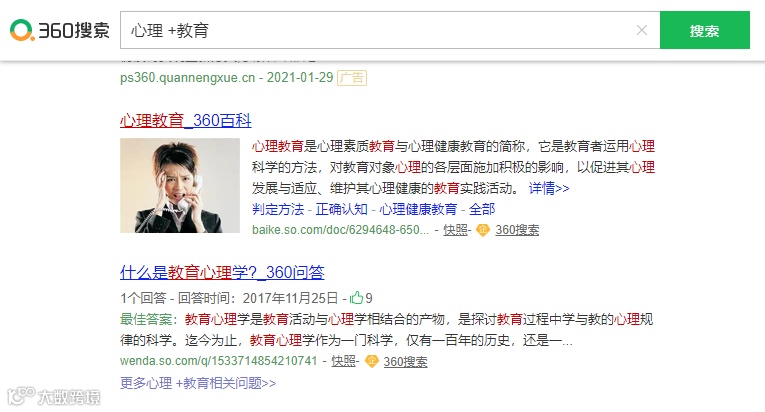765x412 pixels.
Task: Expand 更多心理 +教育相关问题>> link
Action: 198,383
